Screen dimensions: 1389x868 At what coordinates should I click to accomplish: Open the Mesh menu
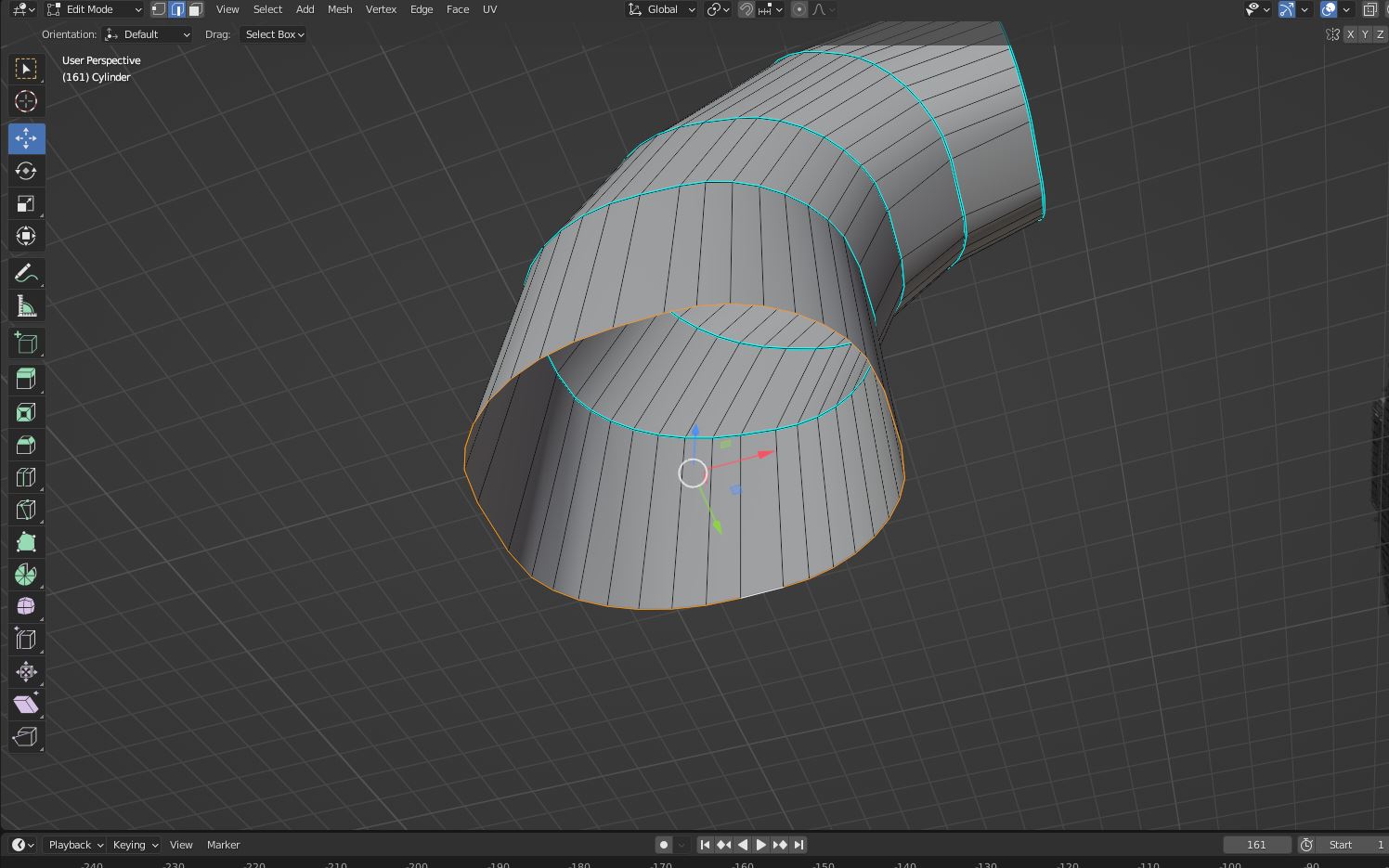(340, 9)
